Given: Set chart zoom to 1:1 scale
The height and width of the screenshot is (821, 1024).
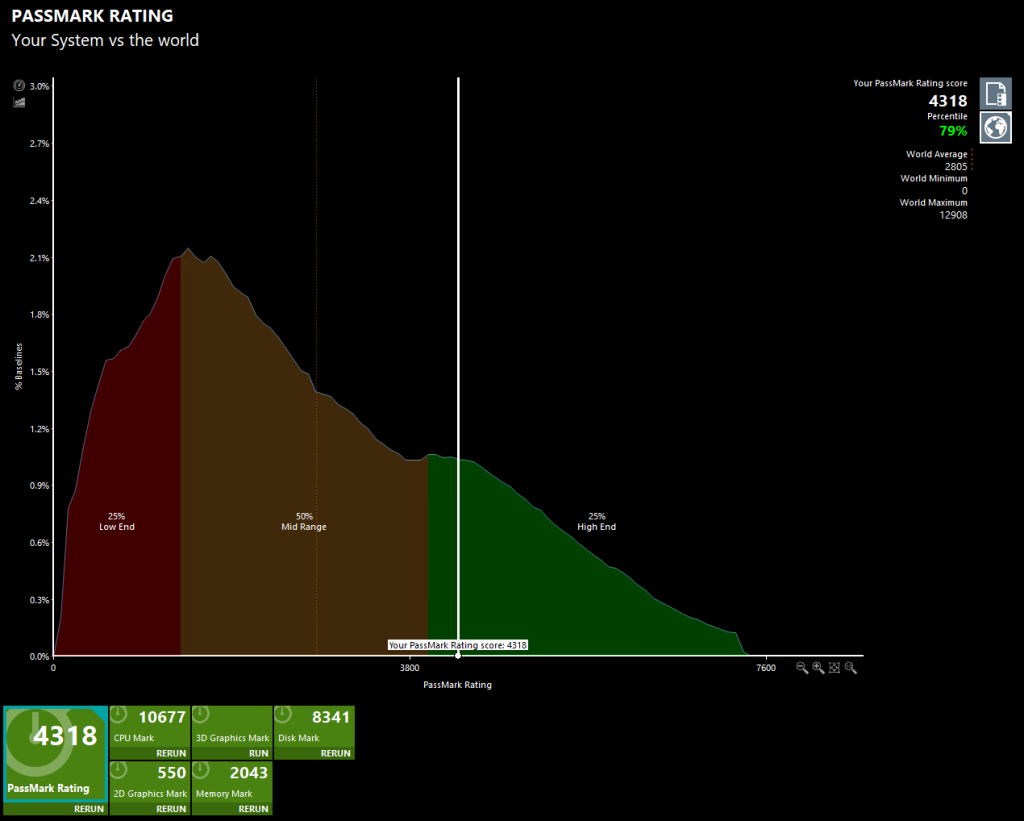Looking at the screenshot, I should coord(851,668).
